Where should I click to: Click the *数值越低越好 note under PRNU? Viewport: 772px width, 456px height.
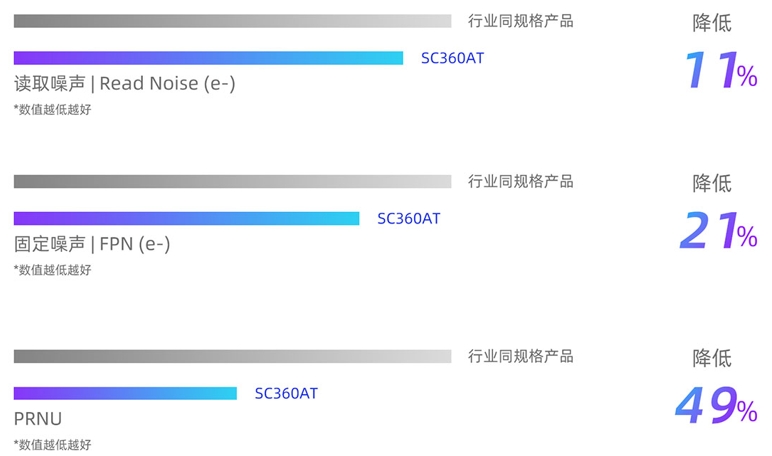coord(53,445)
